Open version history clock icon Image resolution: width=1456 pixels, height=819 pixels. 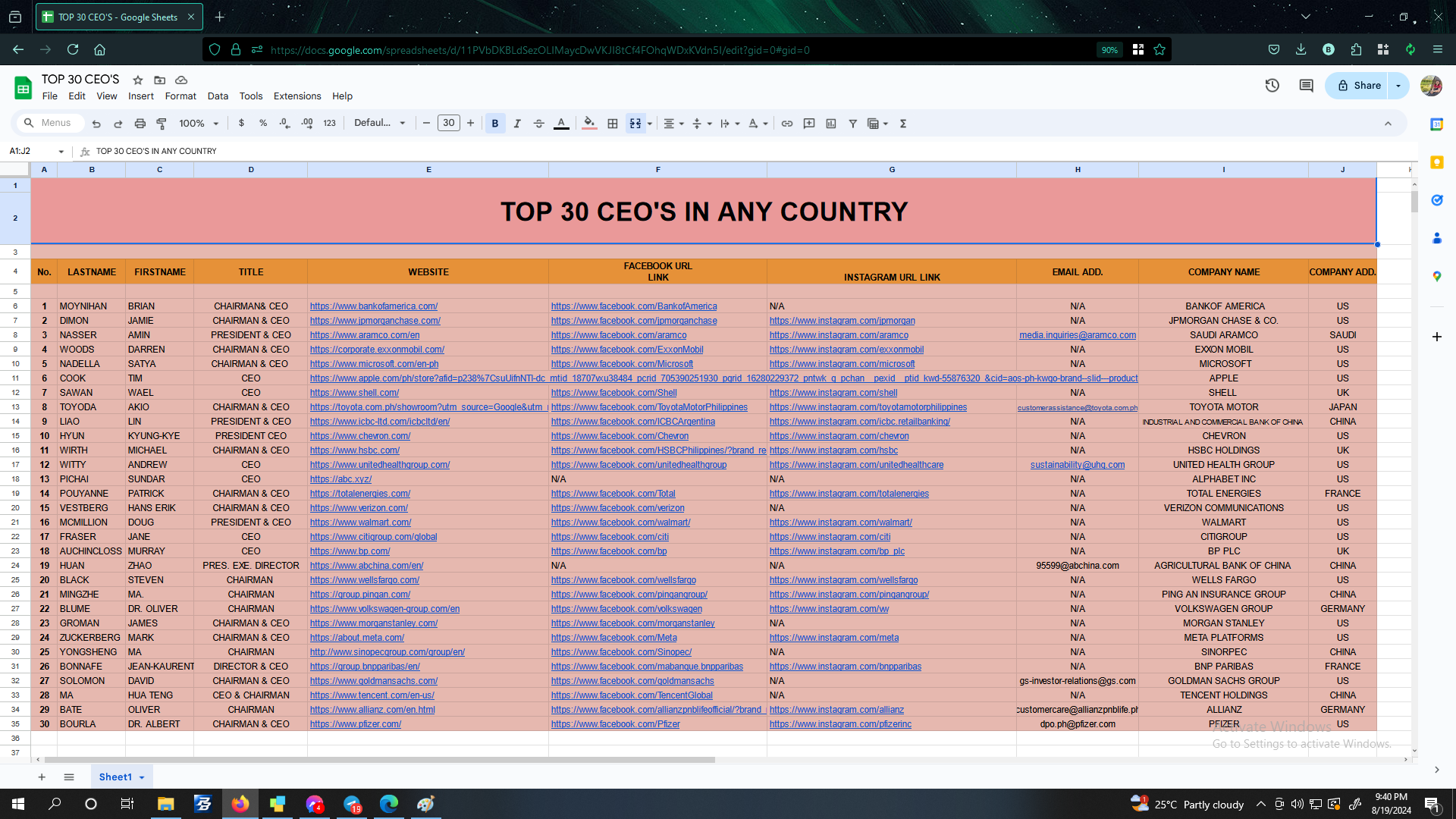[1272, 86]
